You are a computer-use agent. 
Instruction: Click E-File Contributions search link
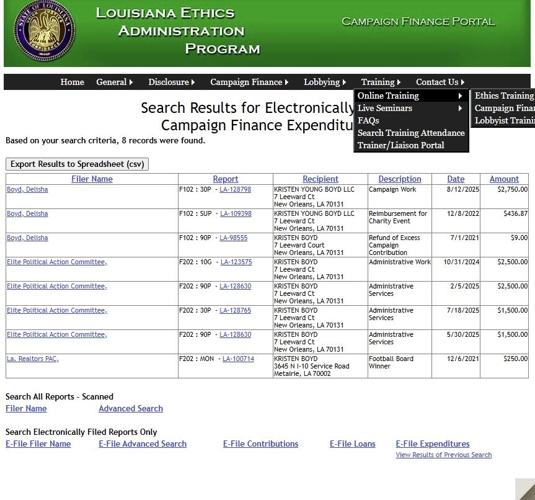coord(260,444)
